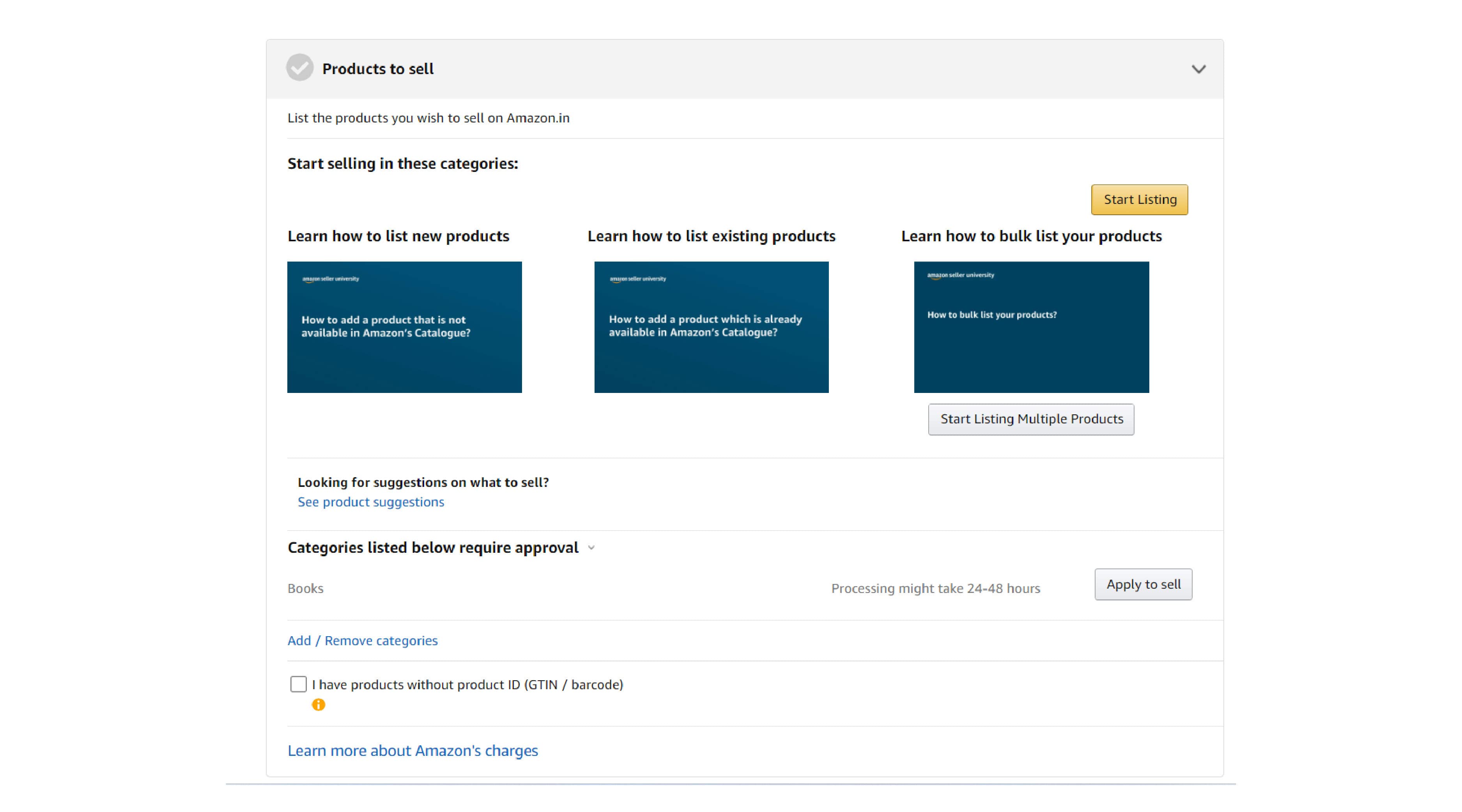Click the Books category row label
The width and height of the screenshot is (1462, 812).
pos(305,588)
